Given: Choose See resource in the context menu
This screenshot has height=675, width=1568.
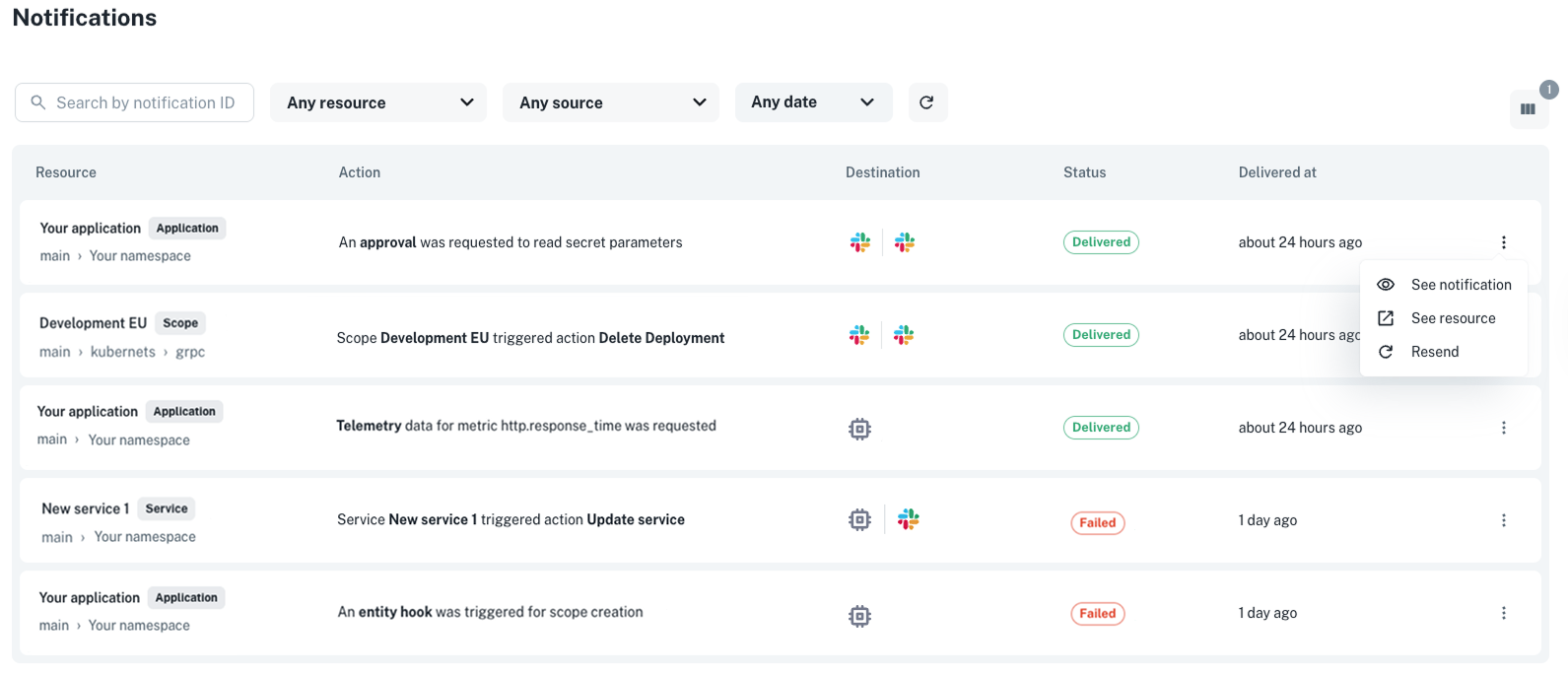Looking at the screenshot, I should (x=1453, y=318).
